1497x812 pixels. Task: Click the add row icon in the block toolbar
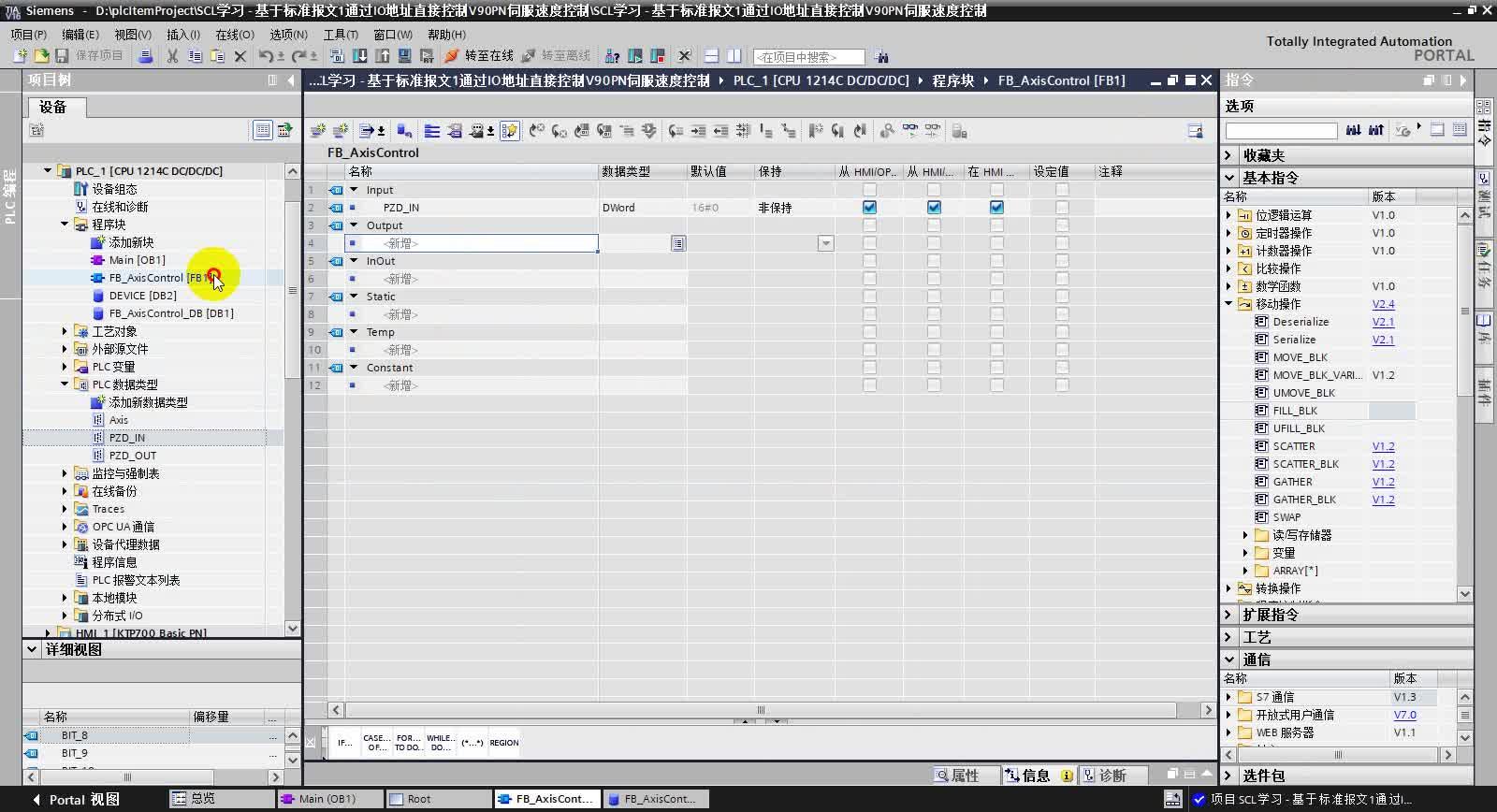341,131
